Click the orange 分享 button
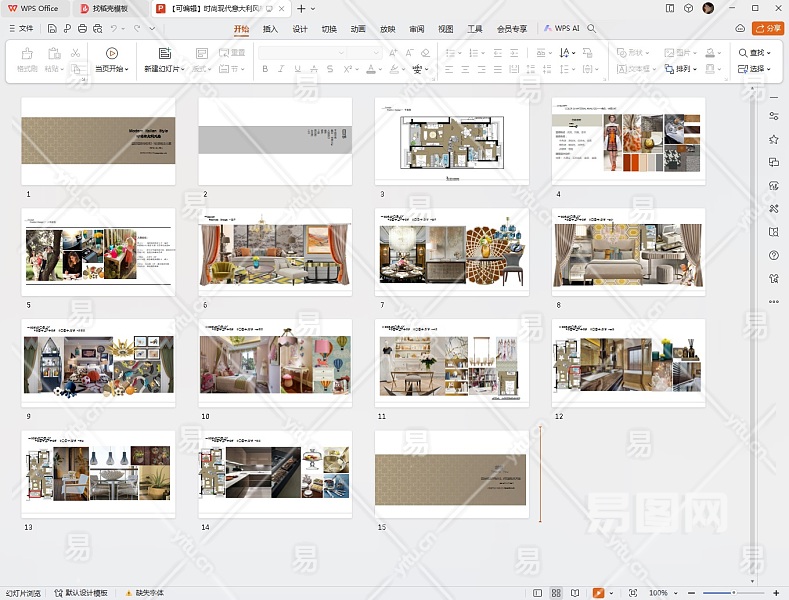Image resolution: width=789 pixels, height=600 pixels. pyautogui.click(x=767, y=29)
